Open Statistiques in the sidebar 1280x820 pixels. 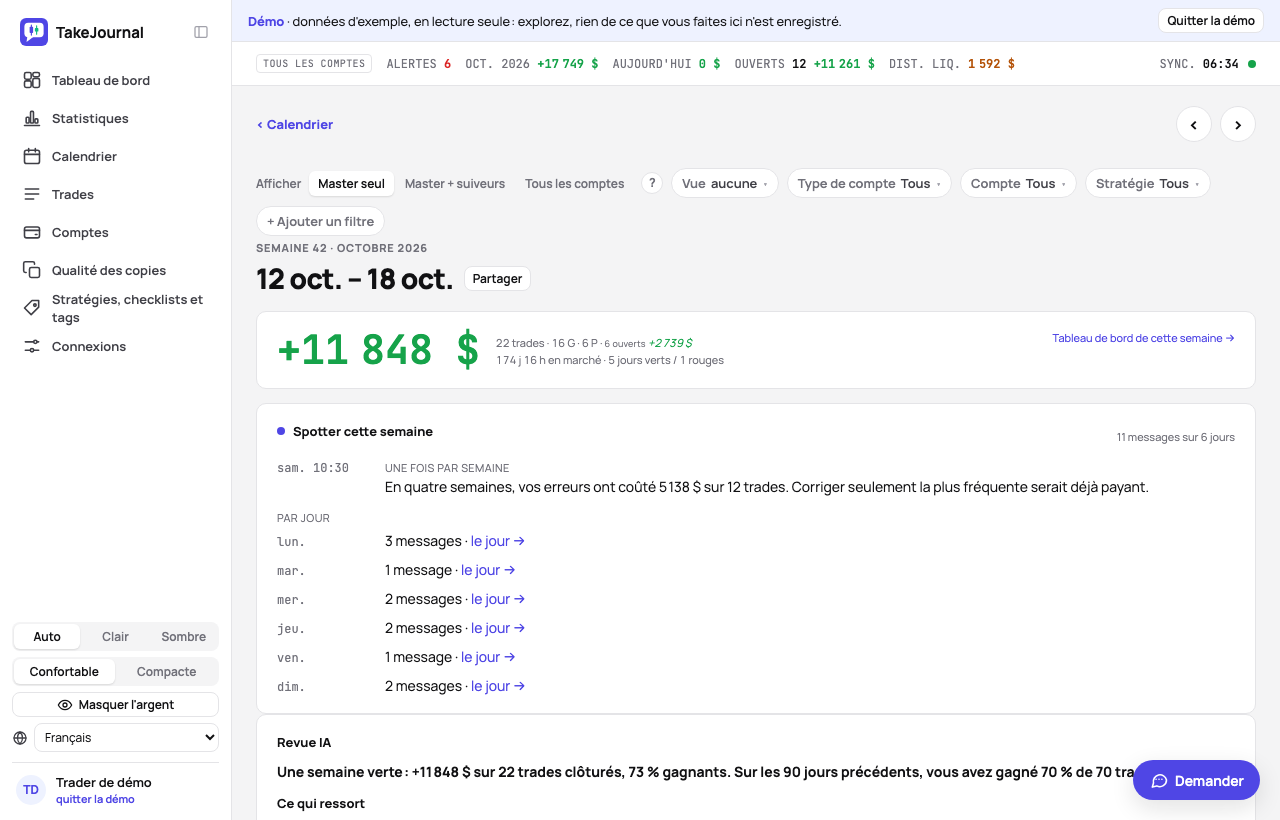pyautogui.click(x=116, y=118)
